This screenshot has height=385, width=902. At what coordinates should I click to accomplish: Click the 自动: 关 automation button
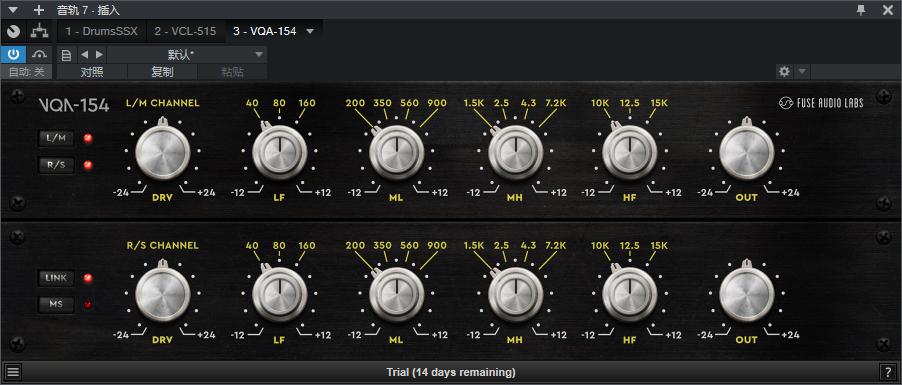26,72
